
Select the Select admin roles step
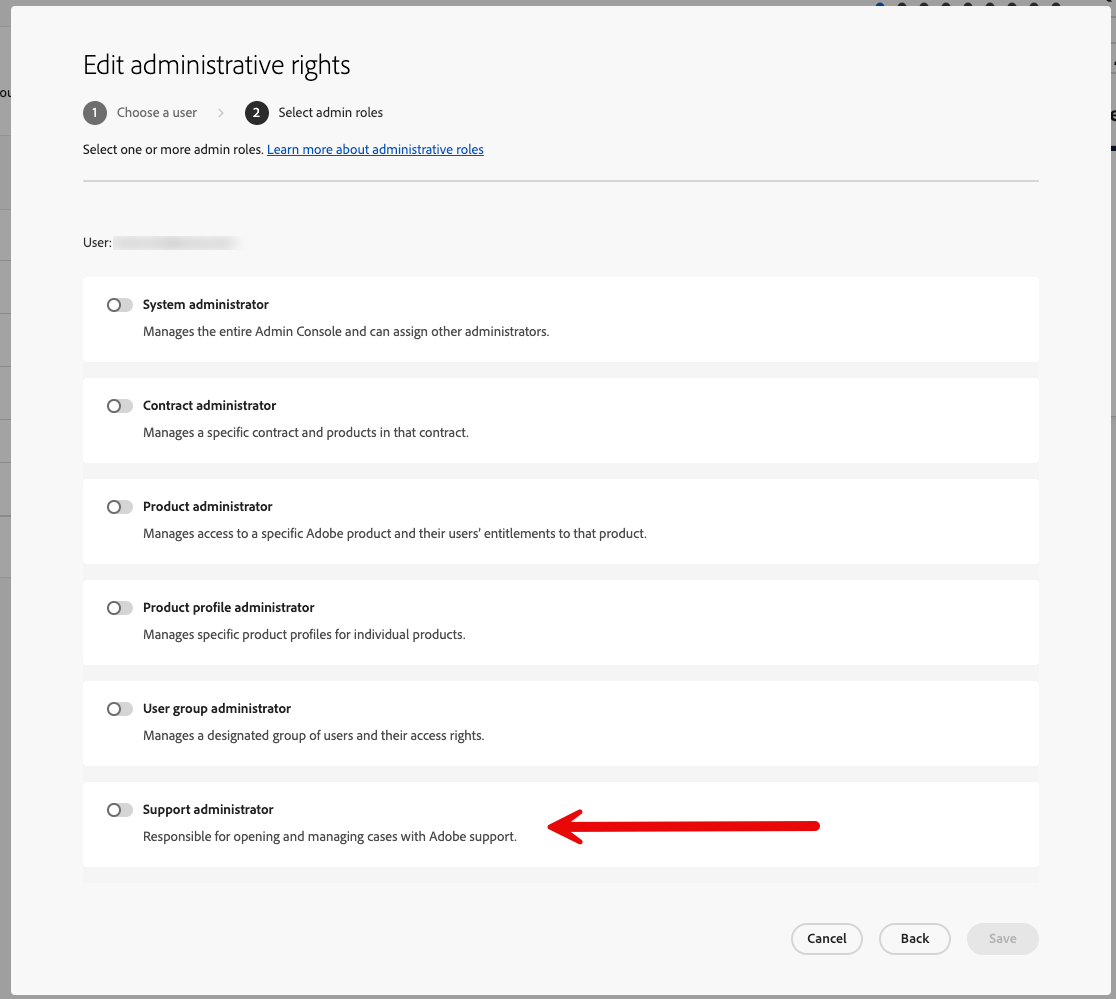point(330,113)
